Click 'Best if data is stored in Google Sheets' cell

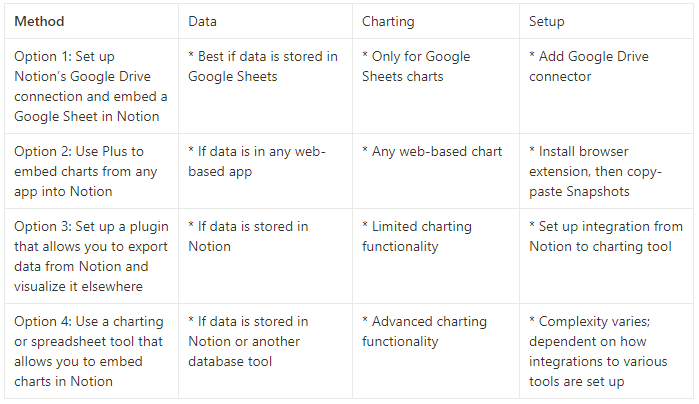click(265, 86)
